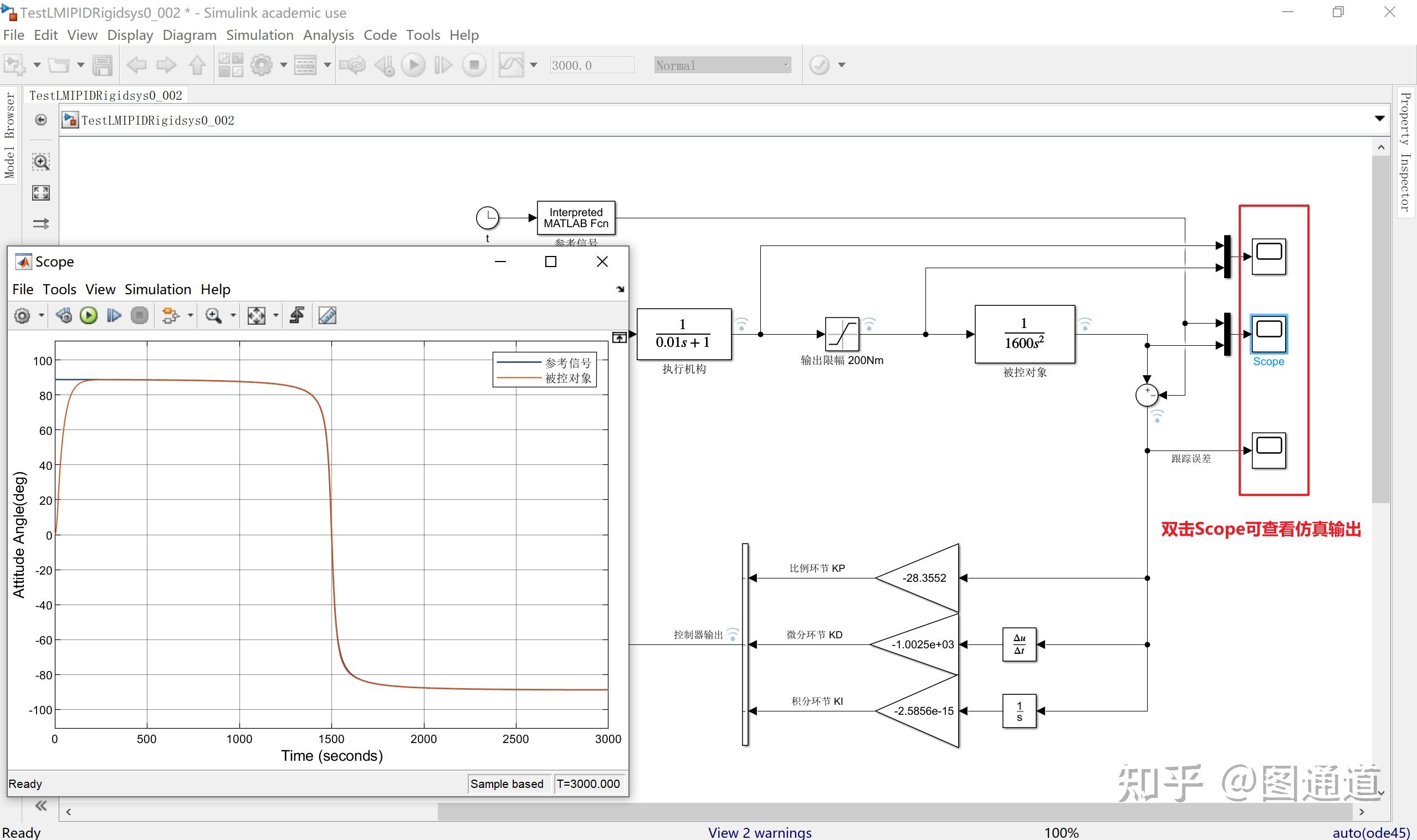The width and height of the screenshot is (1417, 840).
Task: Click Scope step forward icon
Action: pyautogui.click(x=114, y=315)
